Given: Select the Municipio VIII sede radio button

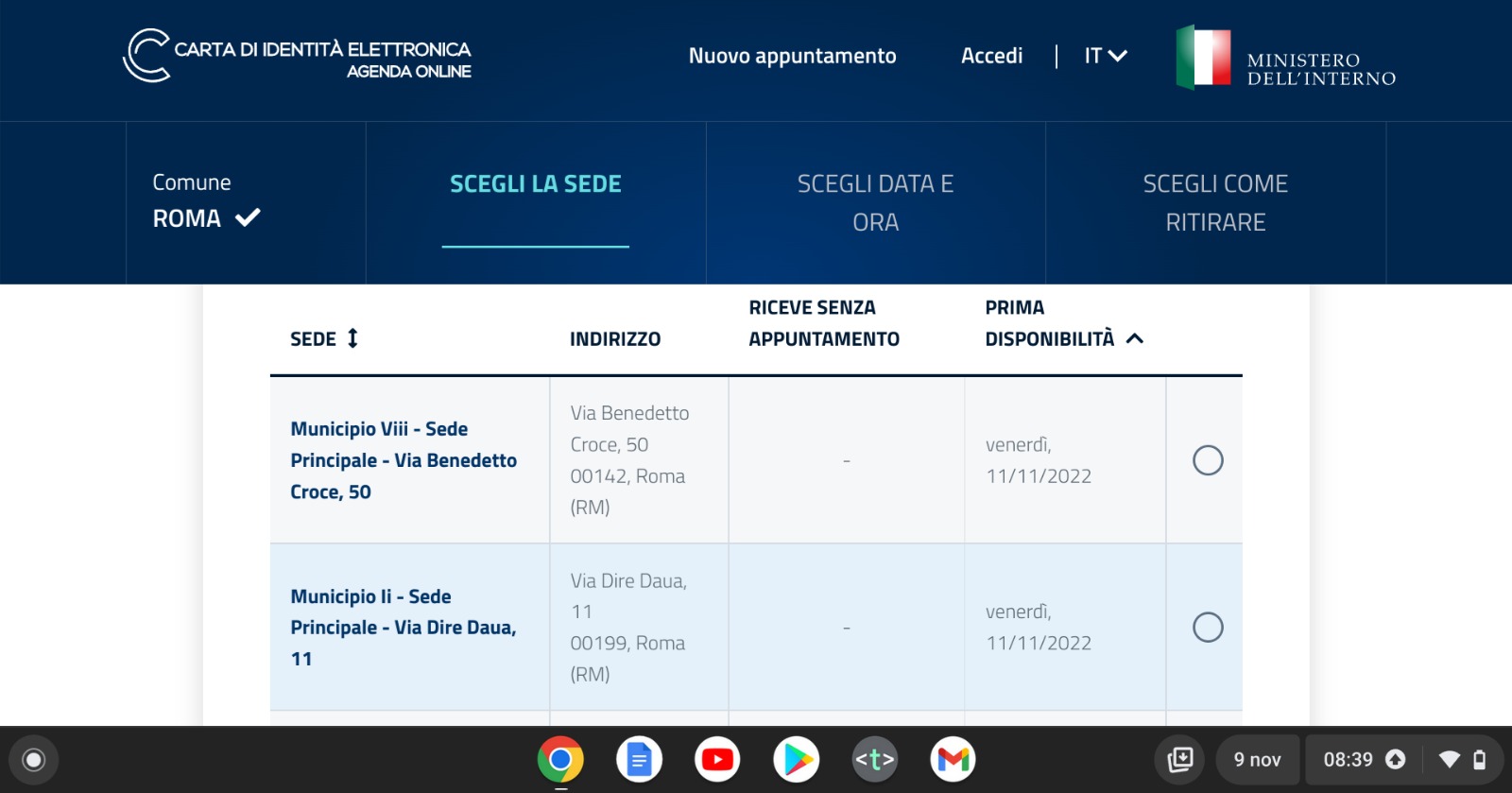Looking at the screenshot, I should [x=1208, y=460].
